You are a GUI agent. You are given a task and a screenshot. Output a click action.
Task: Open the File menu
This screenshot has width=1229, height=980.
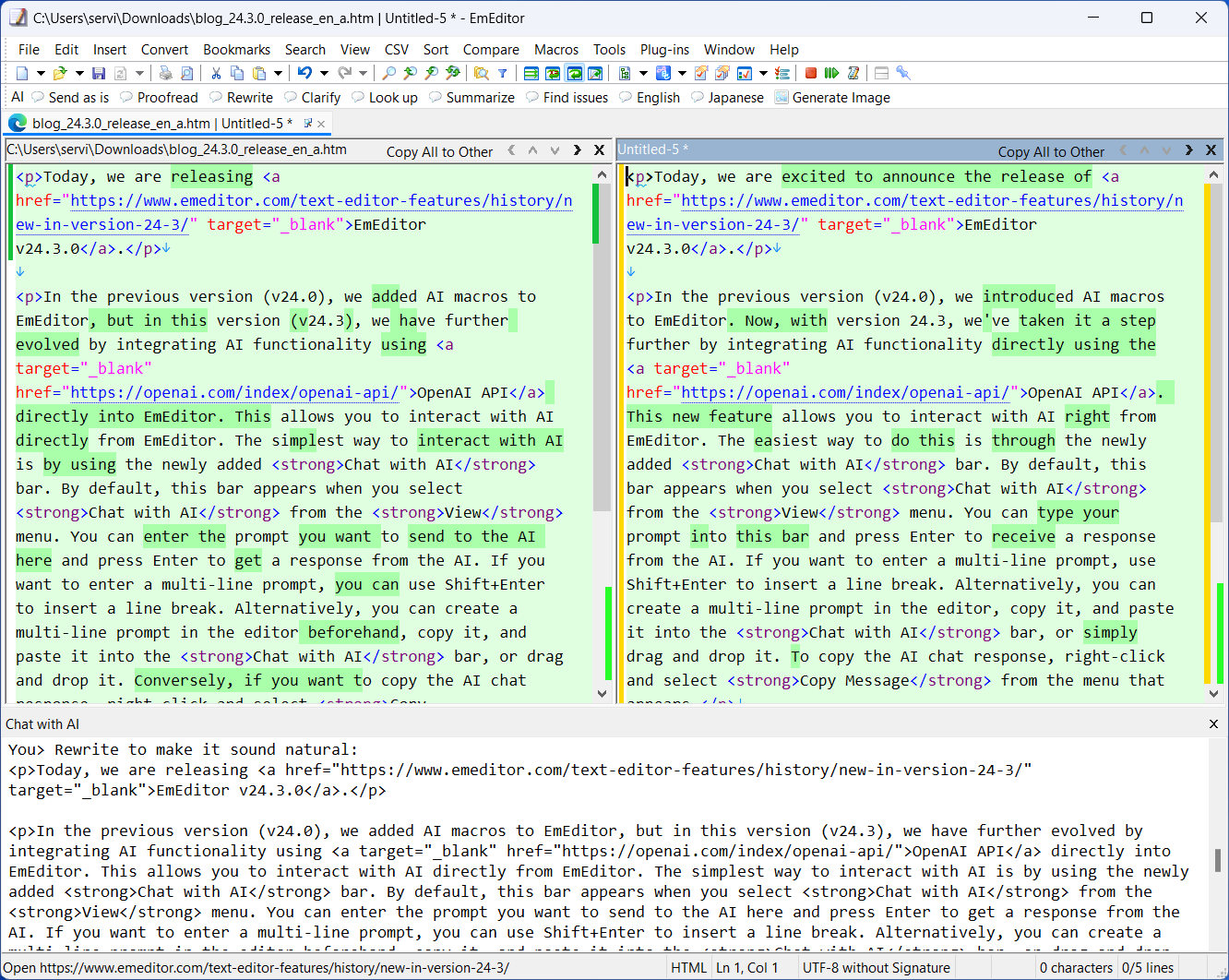tap(29, 50)
